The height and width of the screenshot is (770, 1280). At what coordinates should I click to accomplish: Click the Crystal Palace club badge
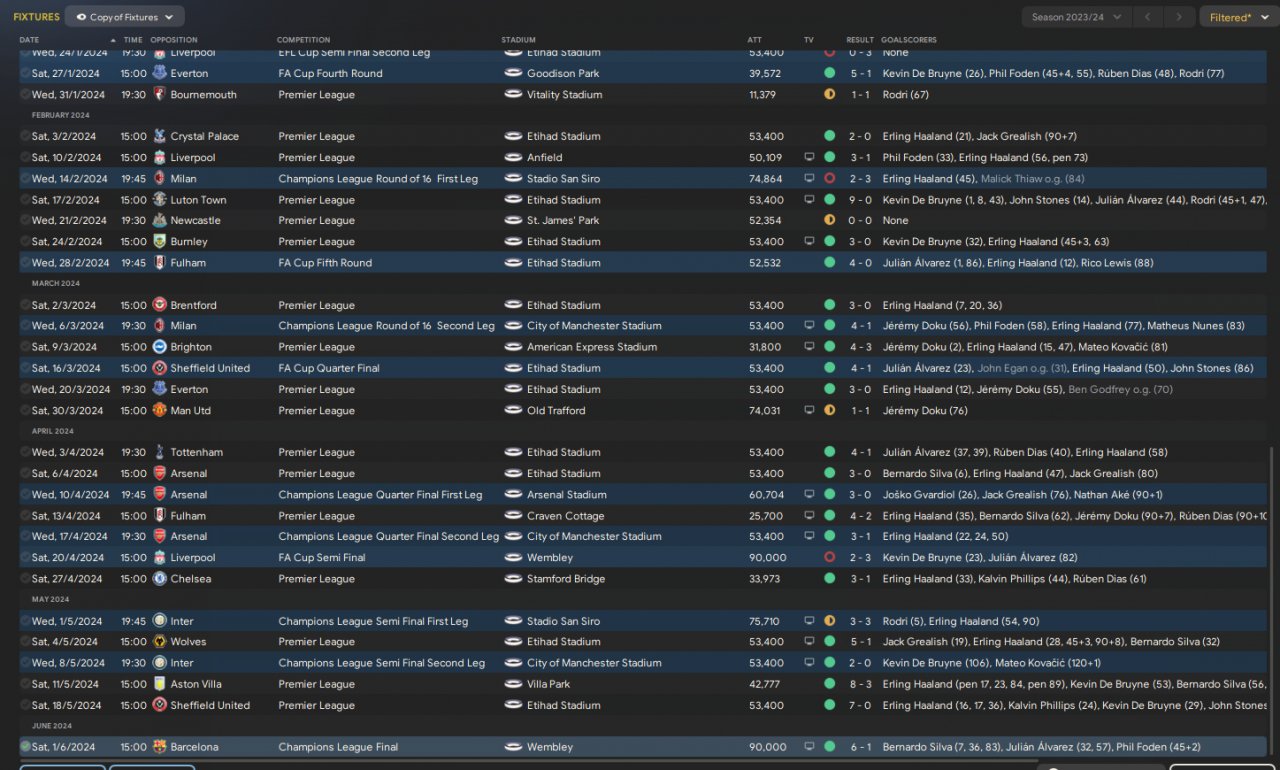160,136
